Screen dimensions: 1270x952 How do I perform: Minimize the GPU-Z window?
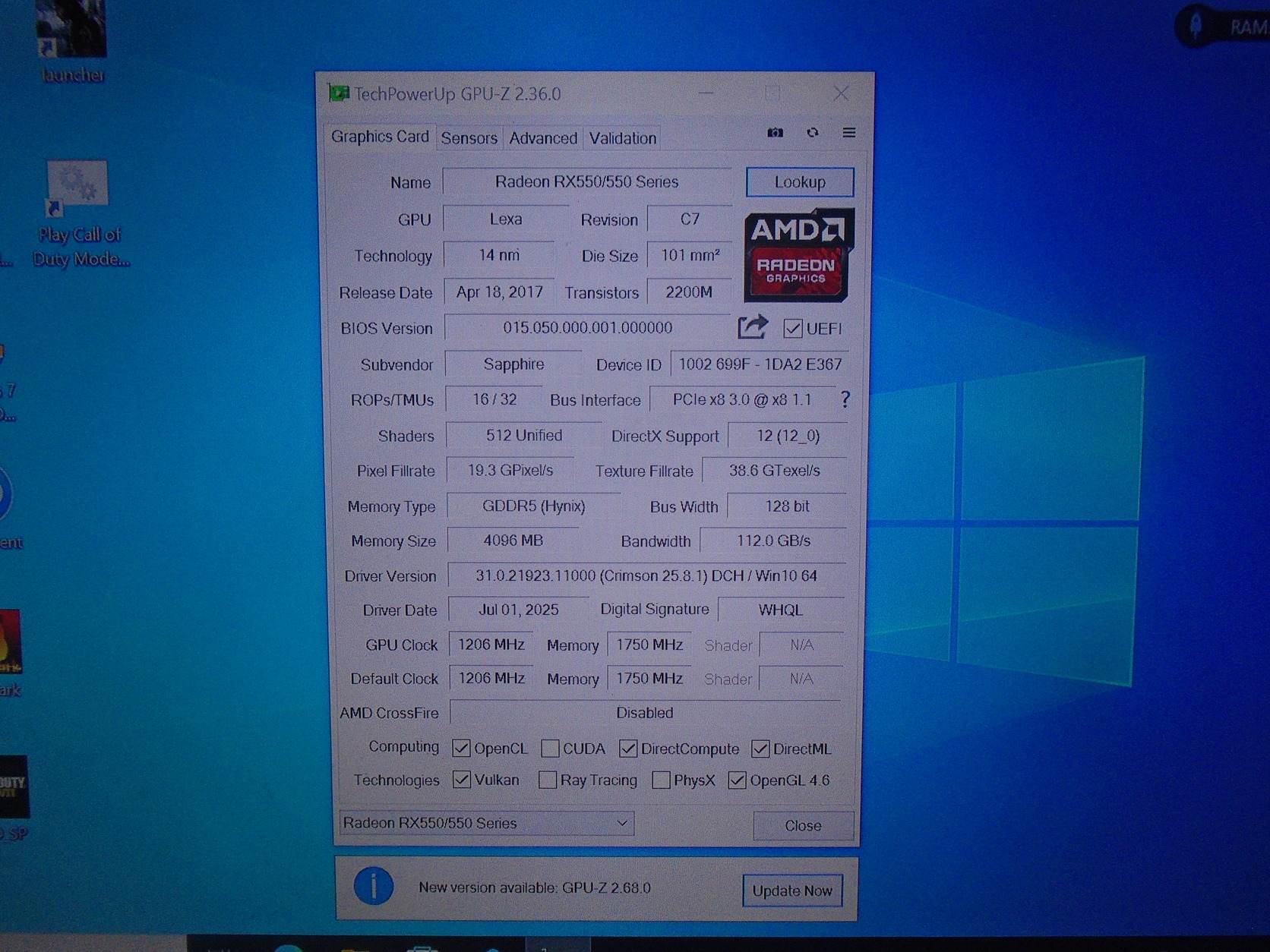tap(706, 93)
